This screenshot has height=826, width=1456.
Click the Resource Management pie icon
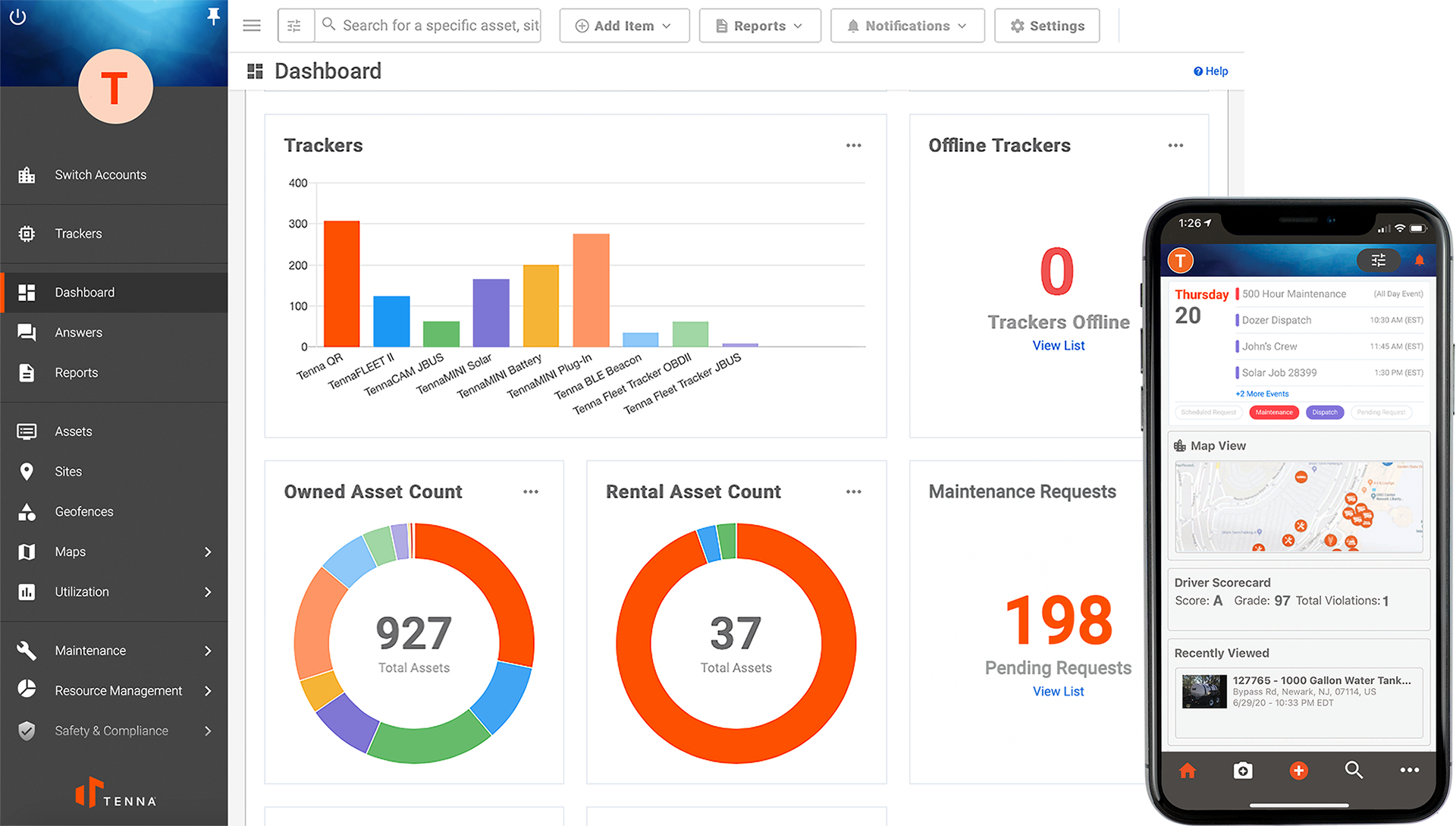[x=27, y=689]
